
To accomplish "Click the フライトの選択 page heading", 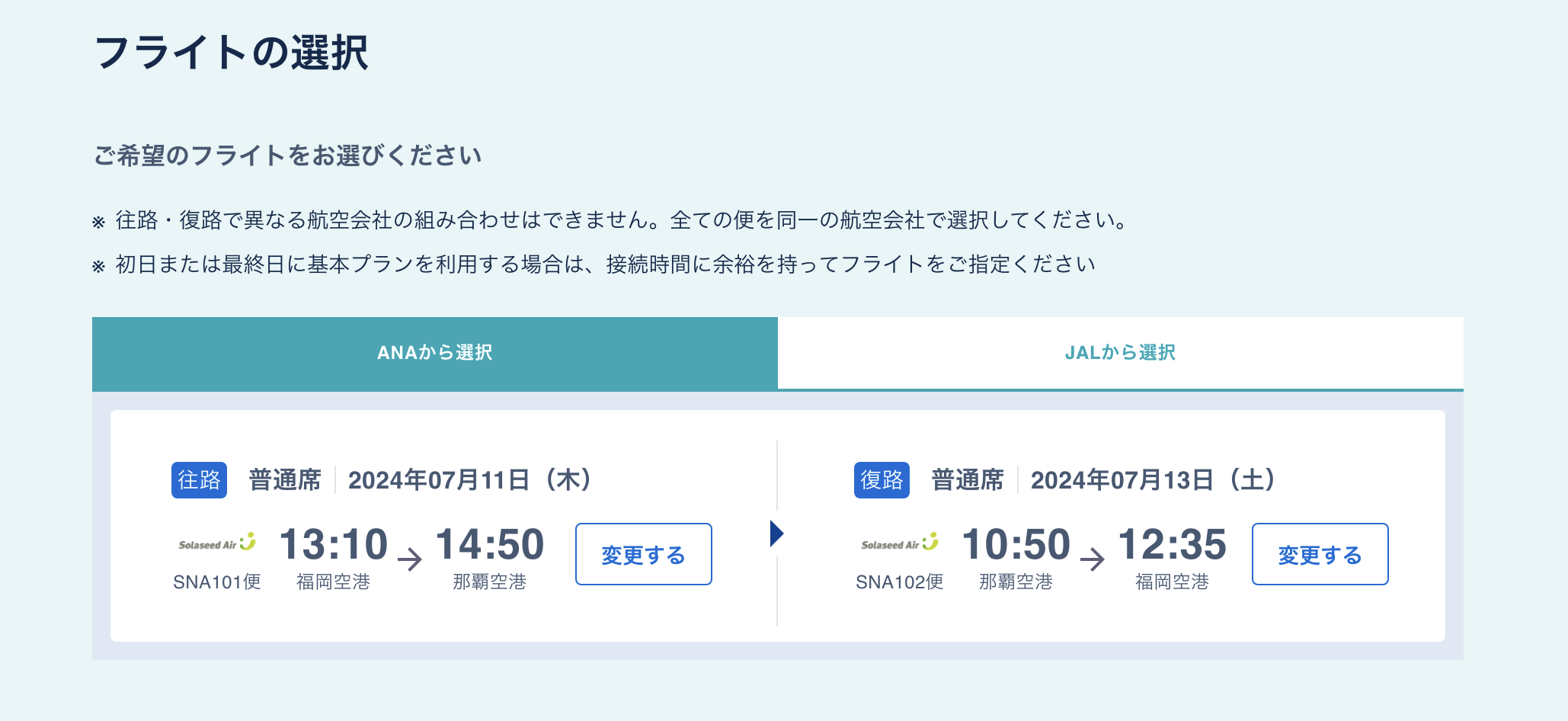I will pyautogui.click(x=232, y=53).
